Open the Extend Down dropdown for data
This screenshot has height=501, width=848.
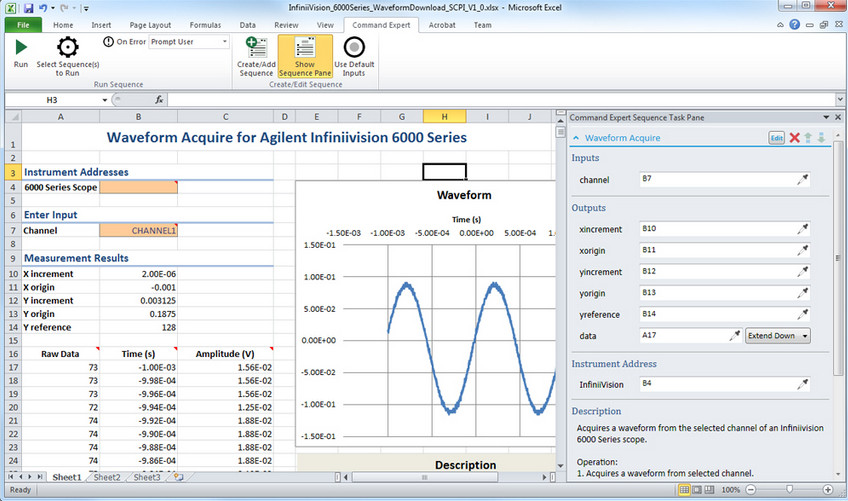tap(778, 336)
